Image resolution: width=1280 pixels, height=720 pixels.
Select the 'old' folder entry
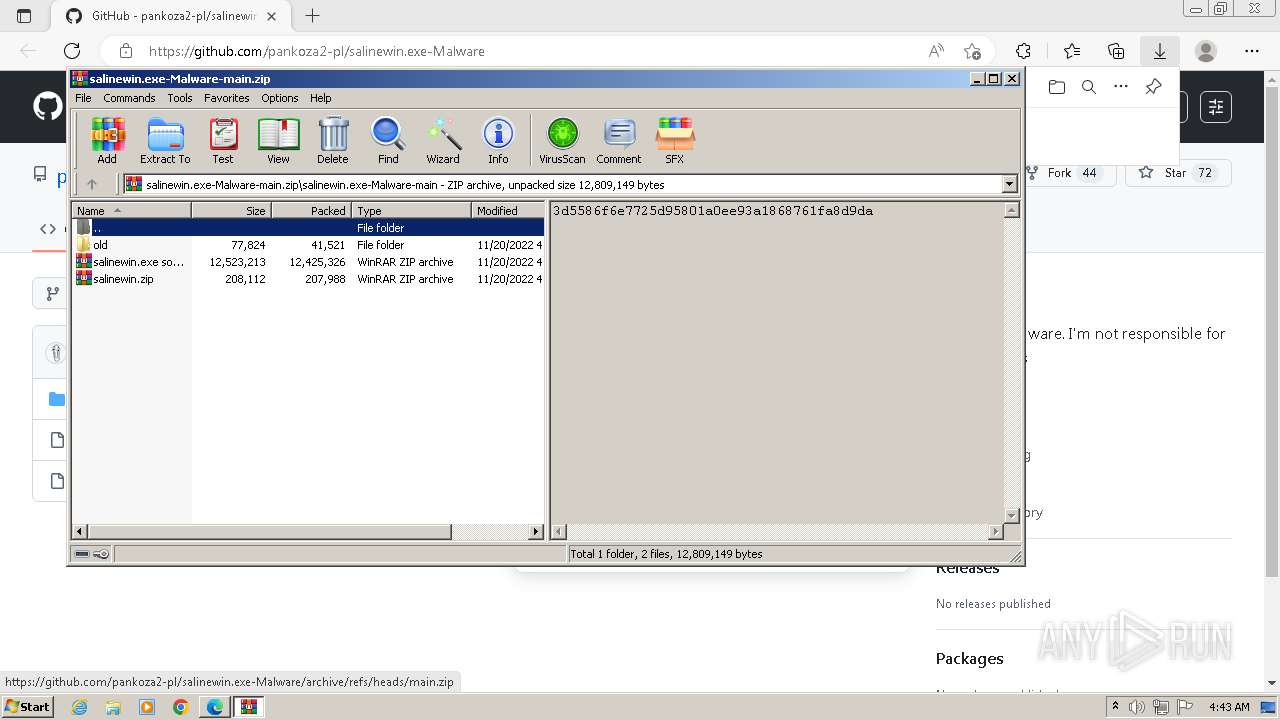308,245
